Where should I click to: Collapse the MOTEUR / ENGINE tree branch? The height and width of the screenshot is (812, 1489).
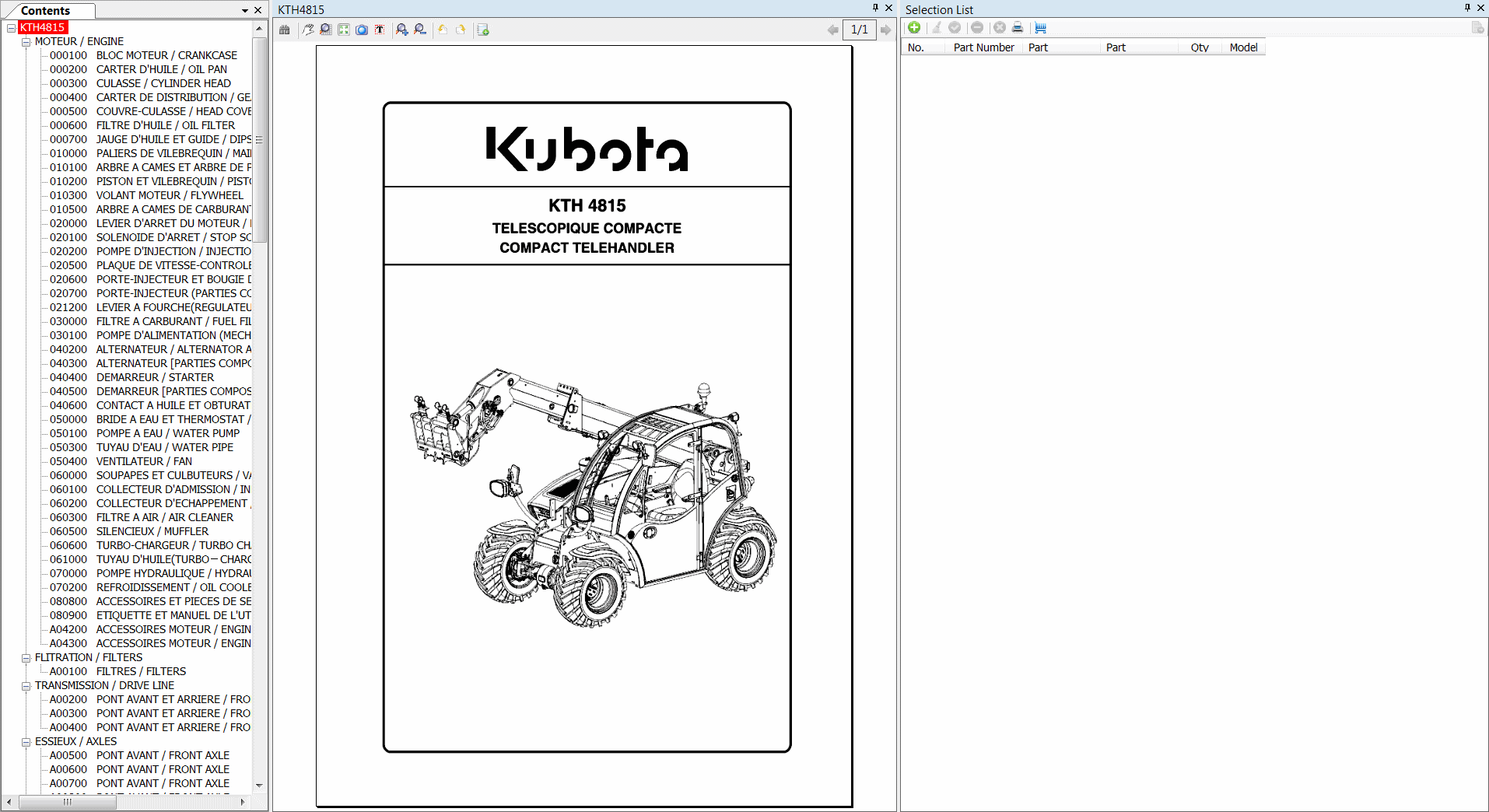[x=27, y=41]
